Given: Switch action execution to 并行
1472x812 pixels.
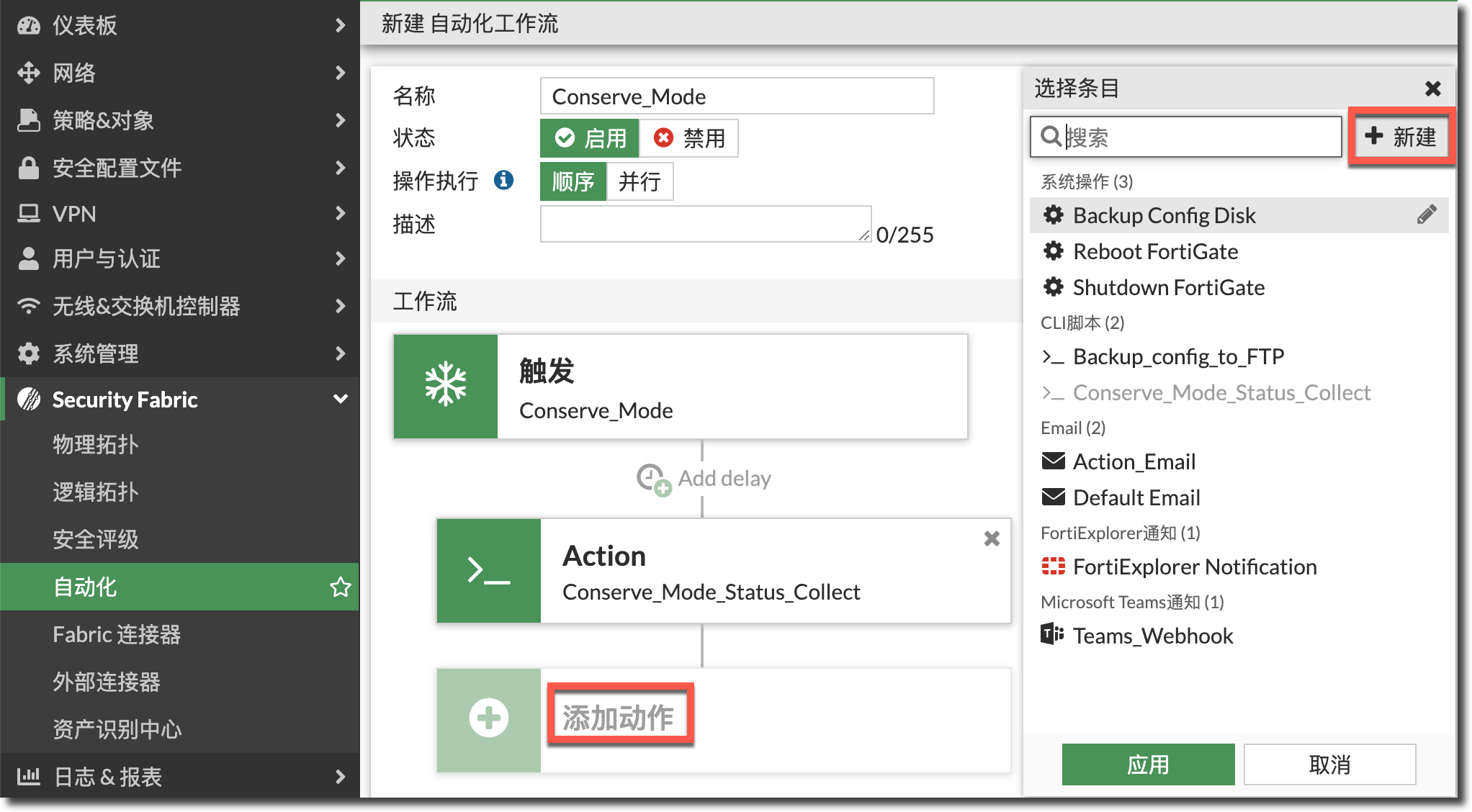Looking at the screenshot, I should [639, 181].
